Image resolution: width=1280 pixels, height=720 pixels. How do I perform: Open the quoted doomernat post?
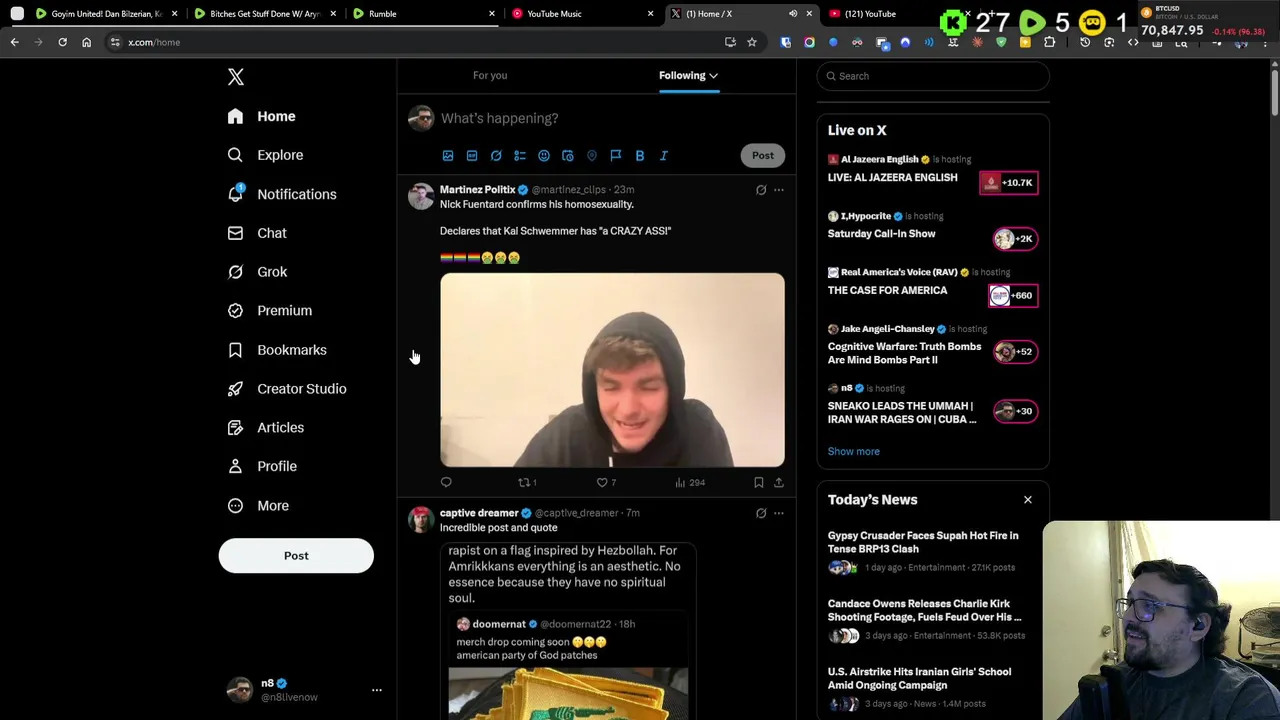pos(568,665)
